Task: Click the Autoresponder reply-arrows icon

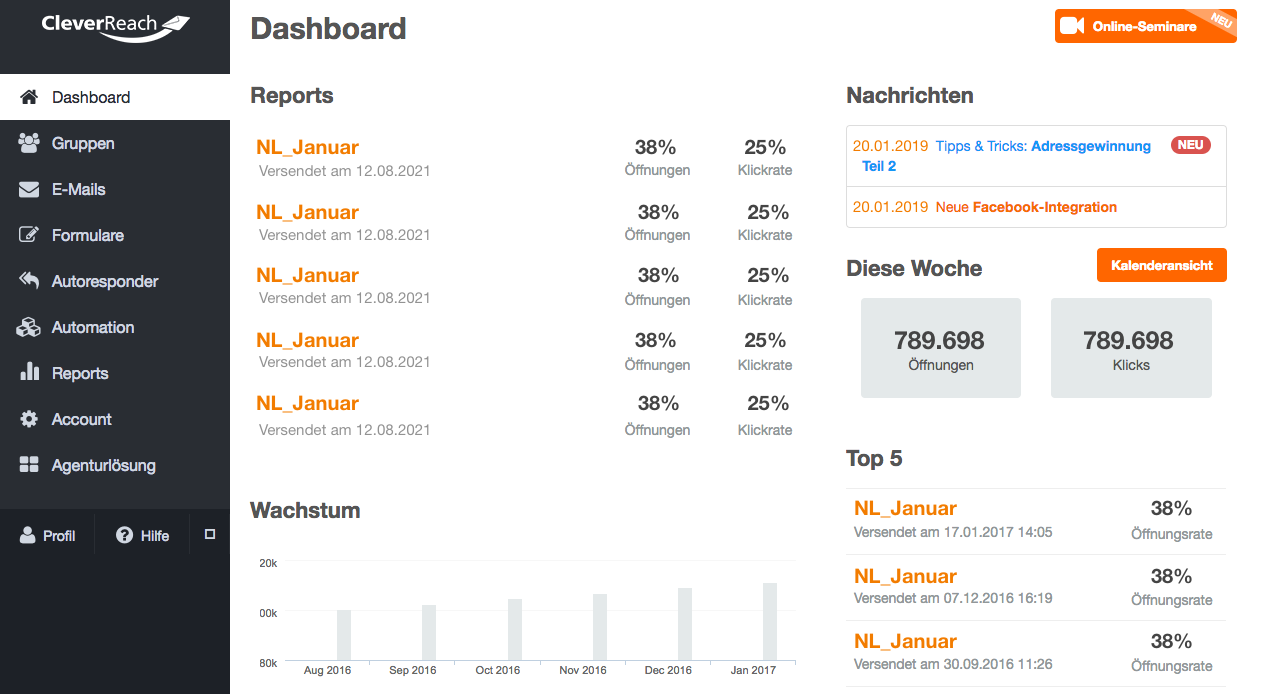Action: [29, 281]
